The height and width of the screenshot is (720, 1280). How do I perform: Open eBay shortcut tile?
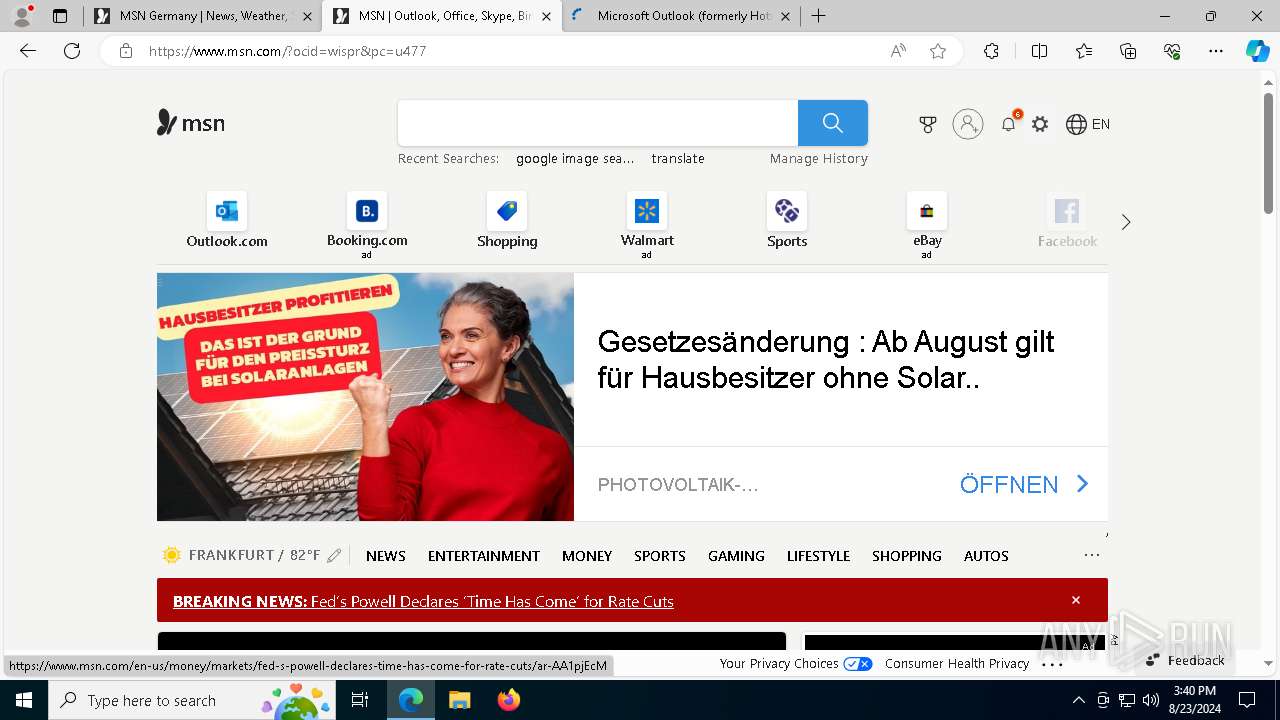tap(927, 224)
